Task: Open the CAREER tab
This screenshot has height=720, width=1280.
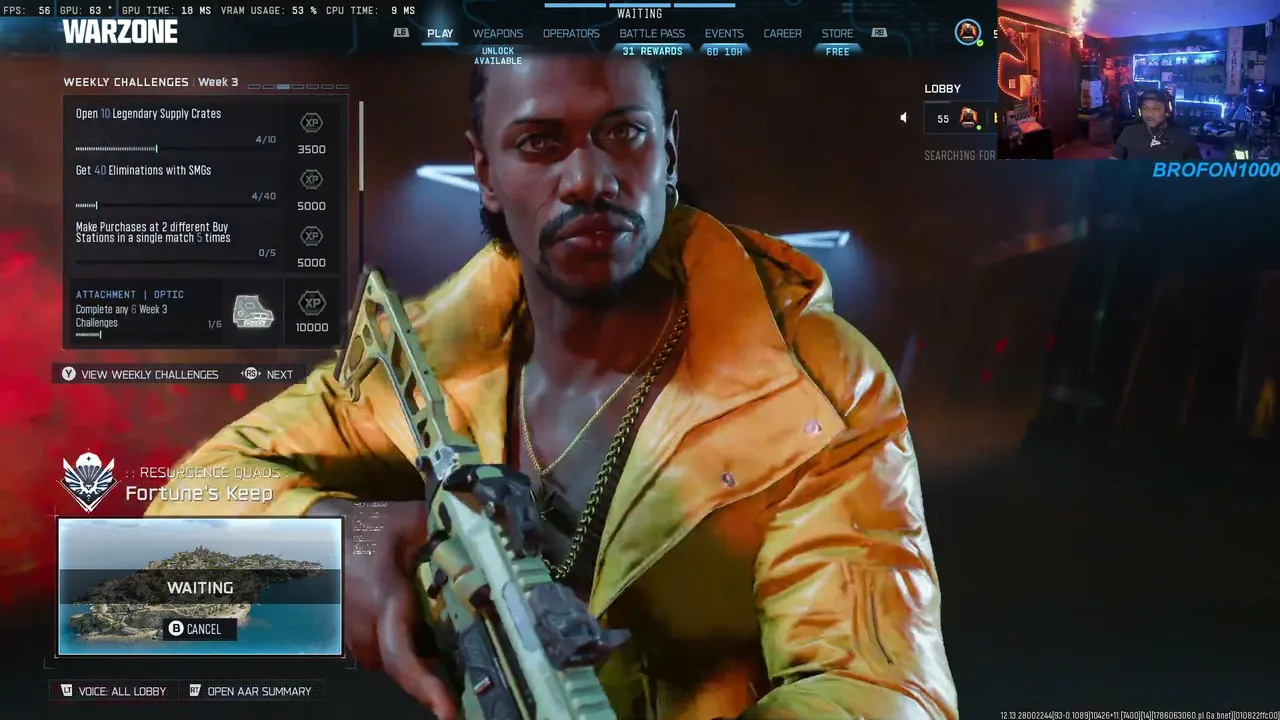Action: point(783,33)
